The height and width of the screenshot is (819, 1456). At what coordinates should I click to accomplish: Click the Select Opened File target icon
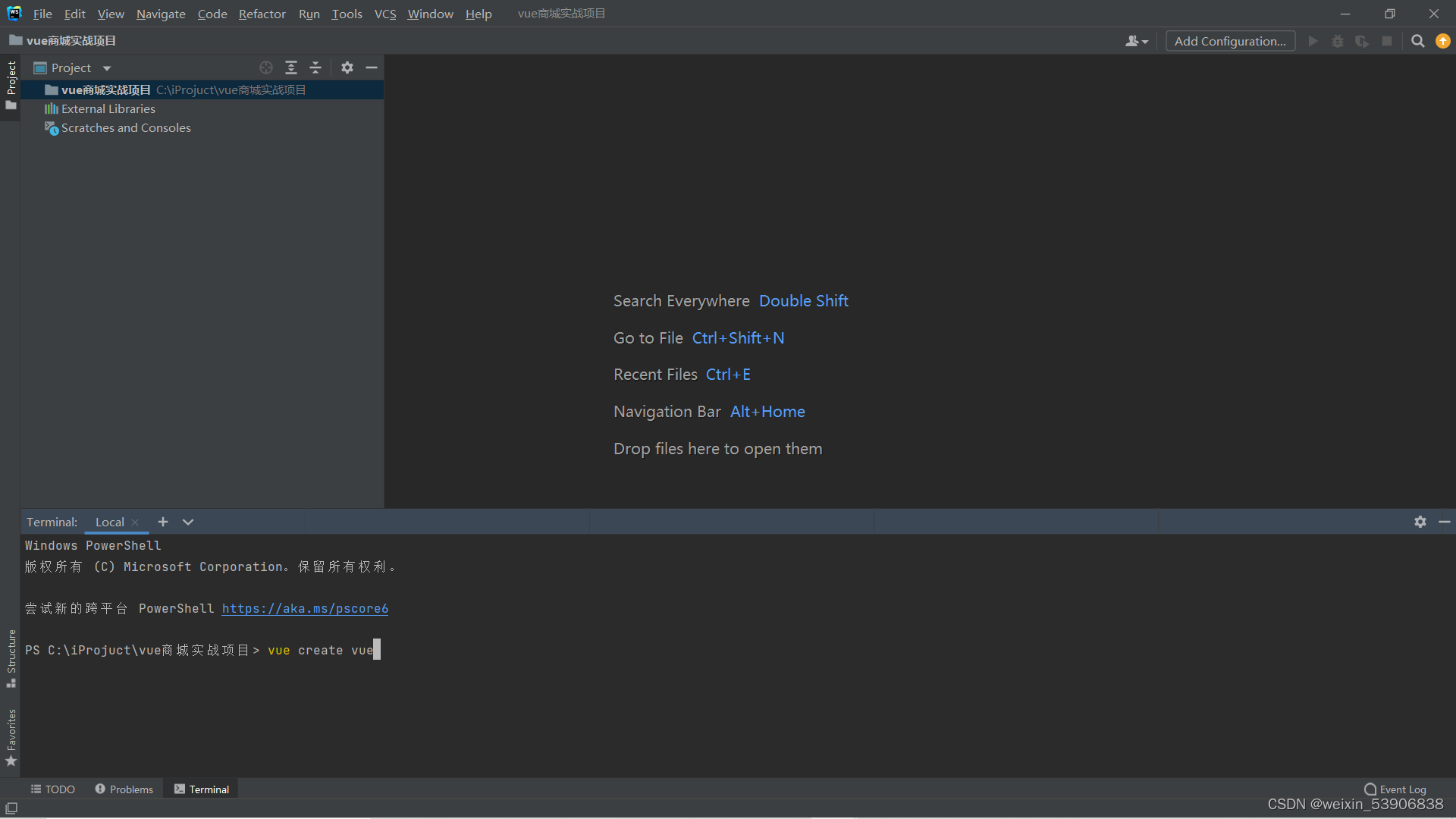(266, 67)
